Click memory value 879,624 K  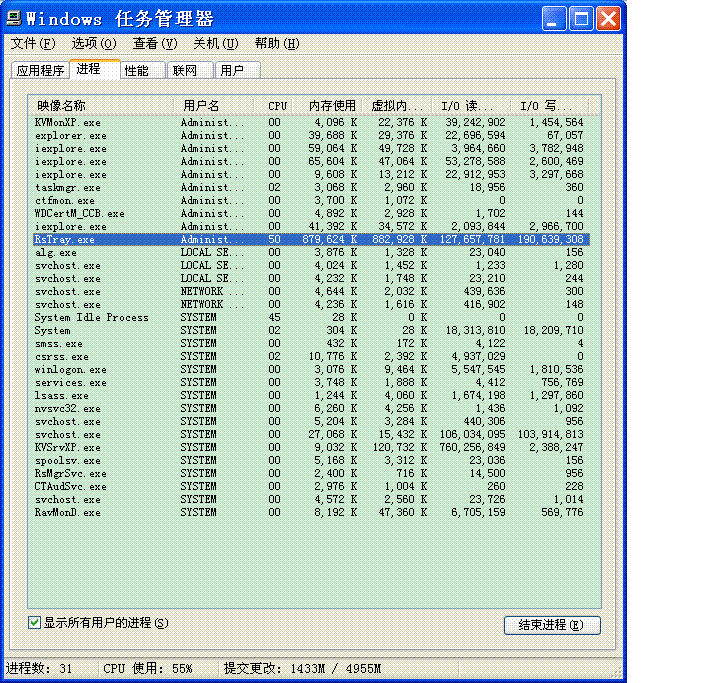coord(329,239)
